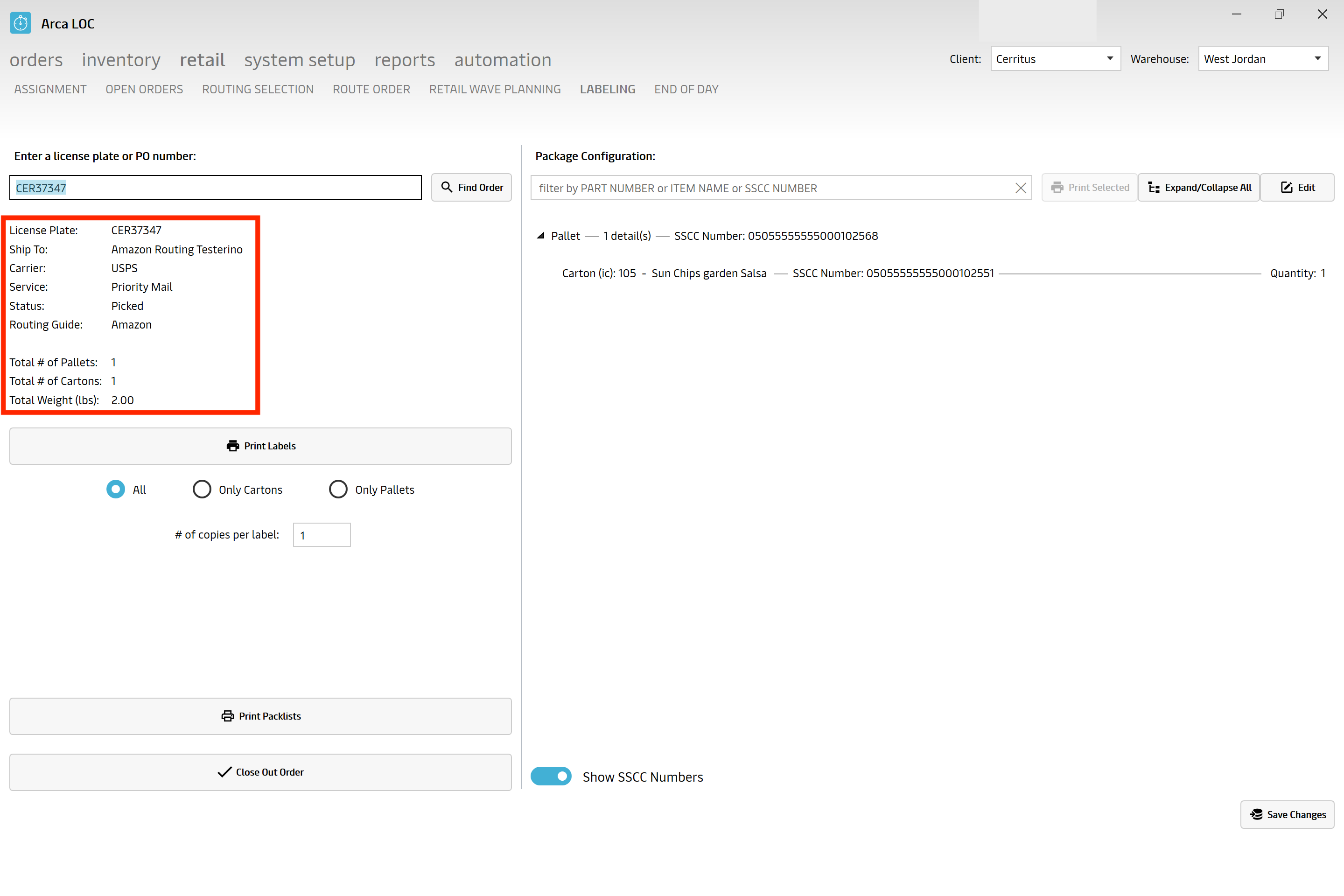Open the system setup menu
This screenshot has width=1344, height=896.
(300, 60)
